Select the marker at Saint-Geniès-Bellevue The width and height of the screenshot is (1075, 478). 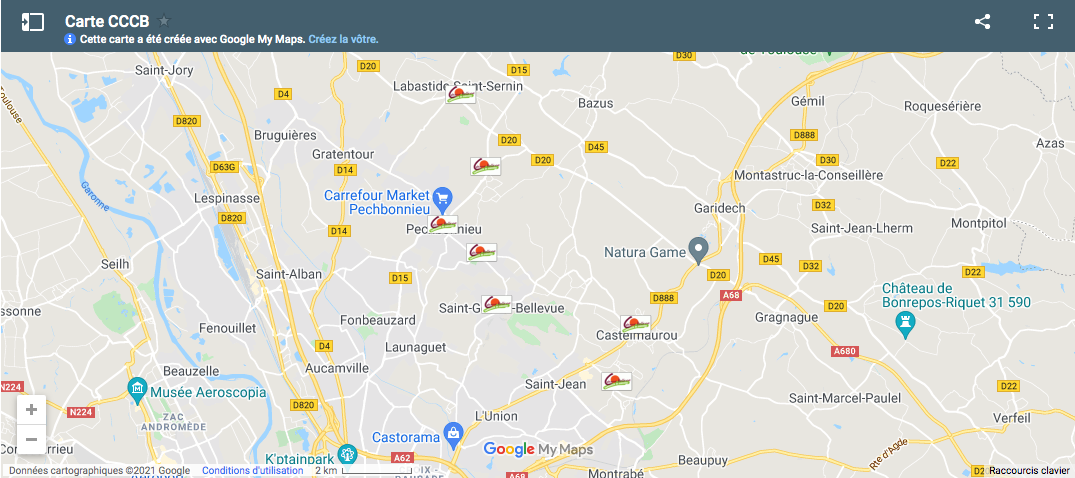click(x=496, y=304)
